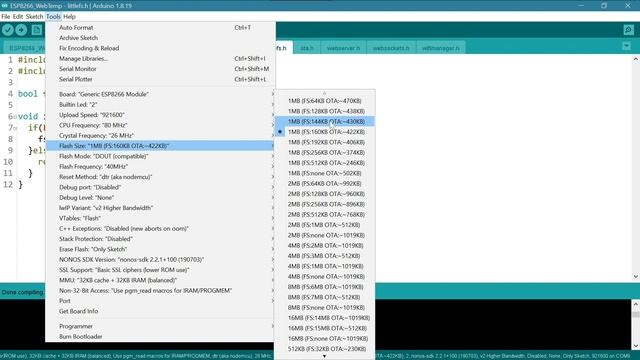Switch to the ota.h tab
The width and height of the screenshot is (640, 360).
307,48
